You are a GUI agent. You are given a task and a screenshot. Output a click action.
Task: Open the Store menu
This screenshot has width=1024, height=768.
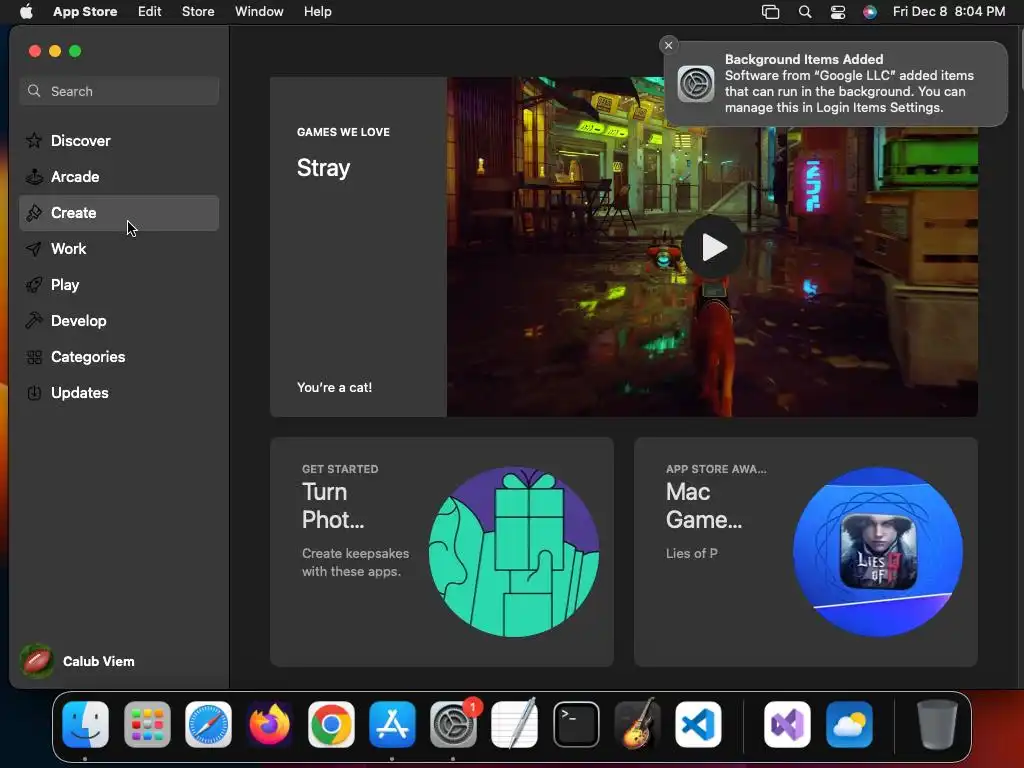point(198,11)
